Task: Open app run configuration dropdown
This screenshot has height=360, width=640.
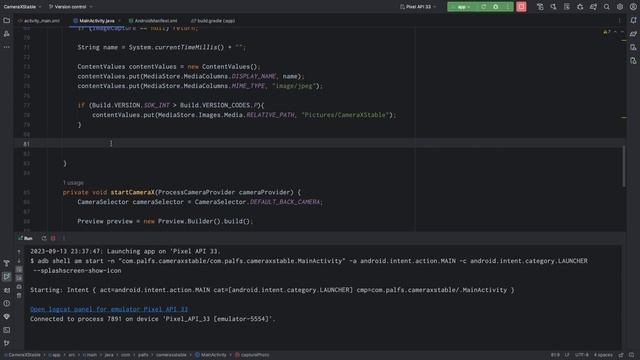Action: pyautogui.click(x=462, y=7)
